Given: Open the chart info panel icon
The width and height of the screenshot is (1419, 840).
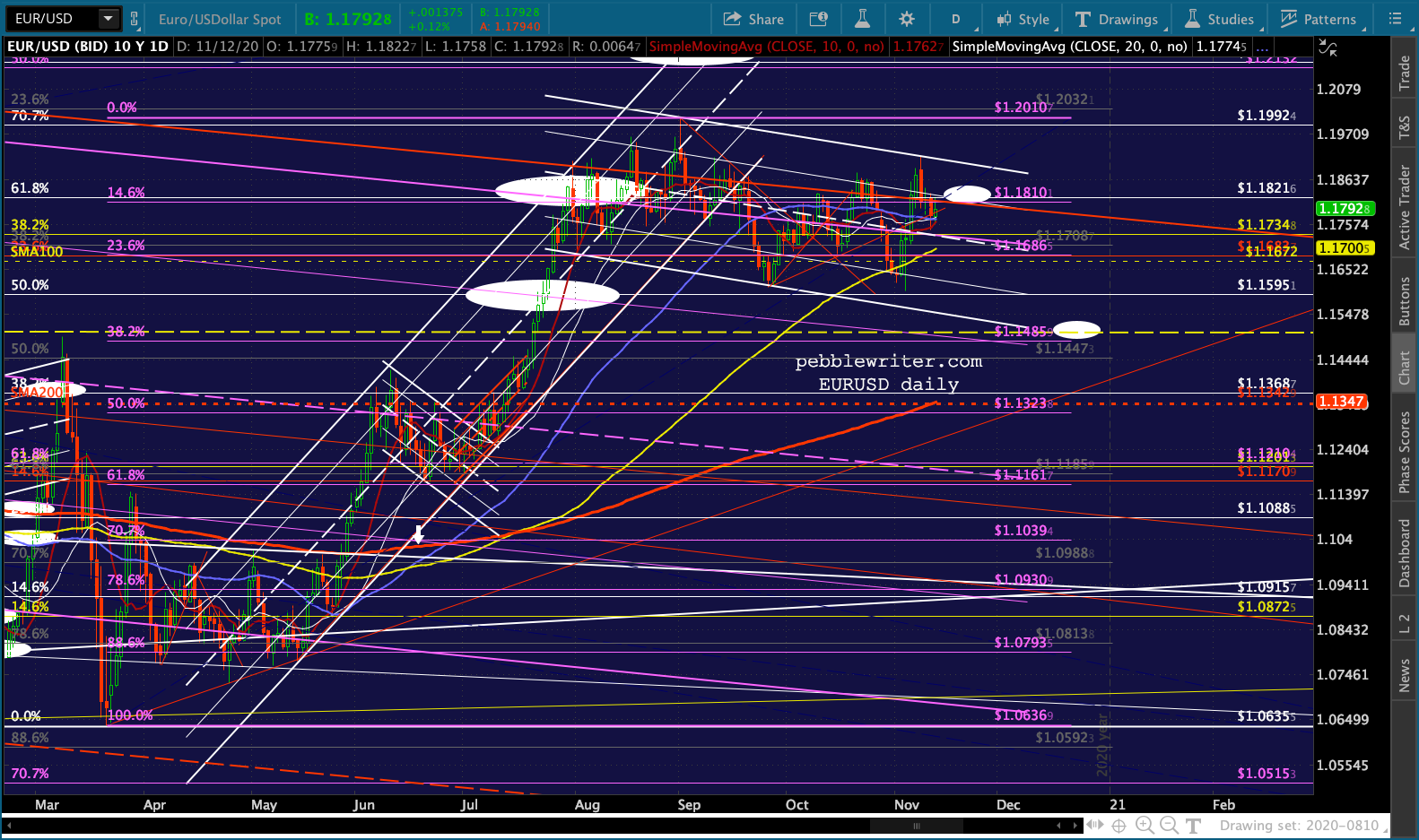Looking at the screenshot, I should [x=818, y=19].
